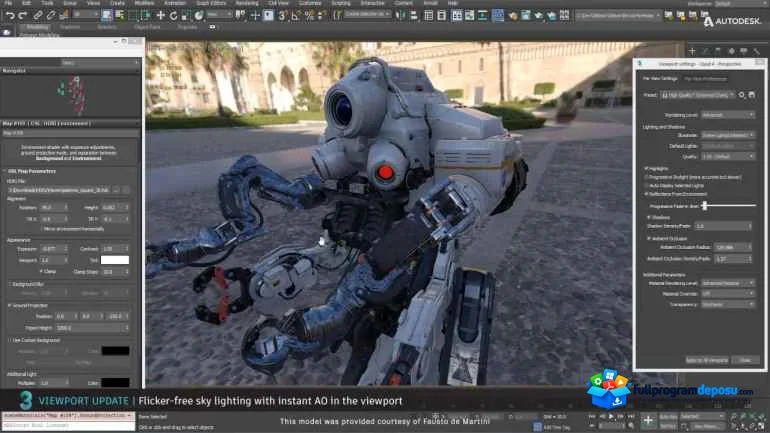770x433 pixels.
Task: Click the Play animation button
Action: tap(611, 417)
